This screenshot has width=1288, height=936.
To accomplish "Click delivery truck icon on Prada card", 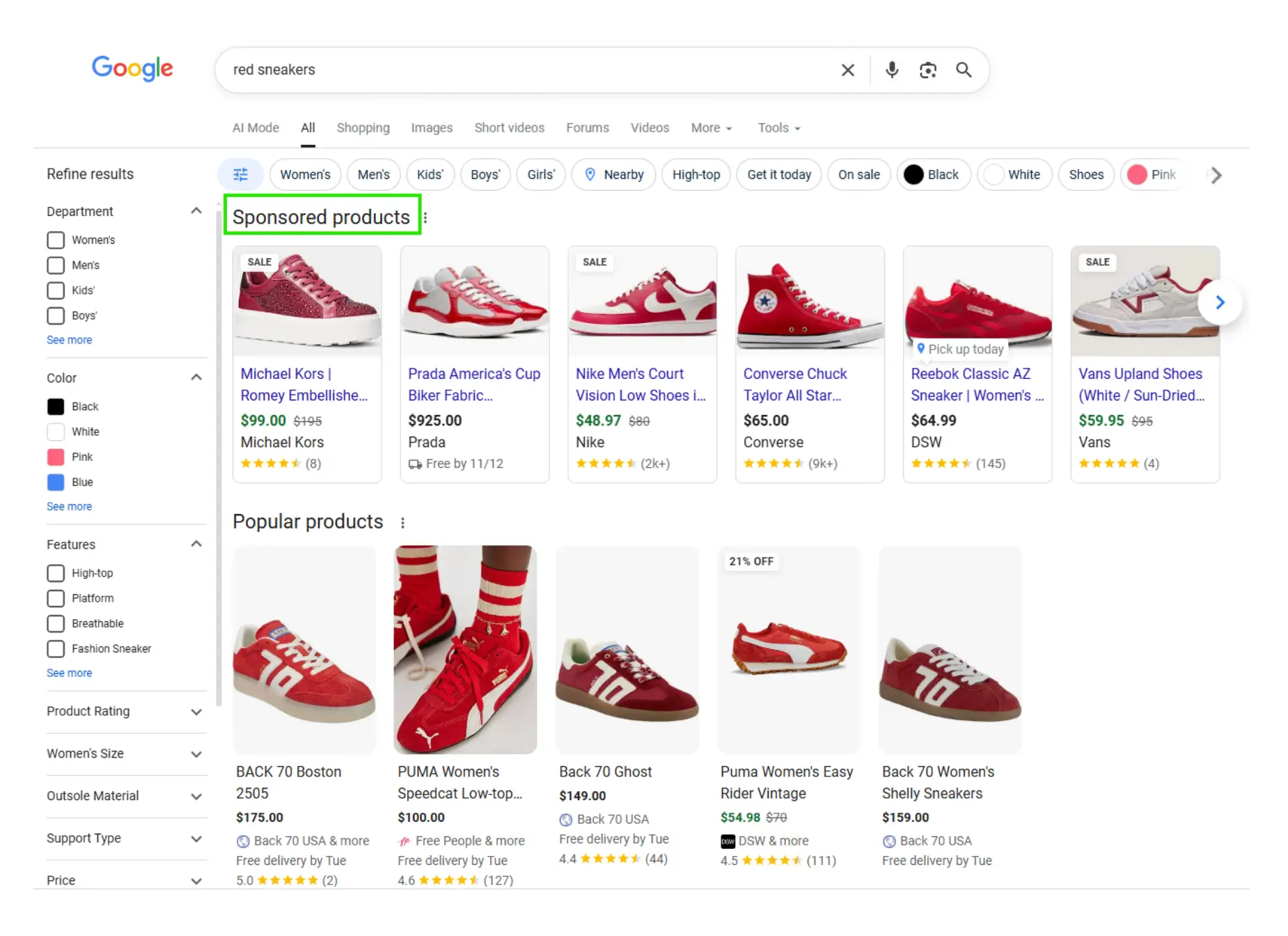I will pyautogui.click(x=415, y=464).
